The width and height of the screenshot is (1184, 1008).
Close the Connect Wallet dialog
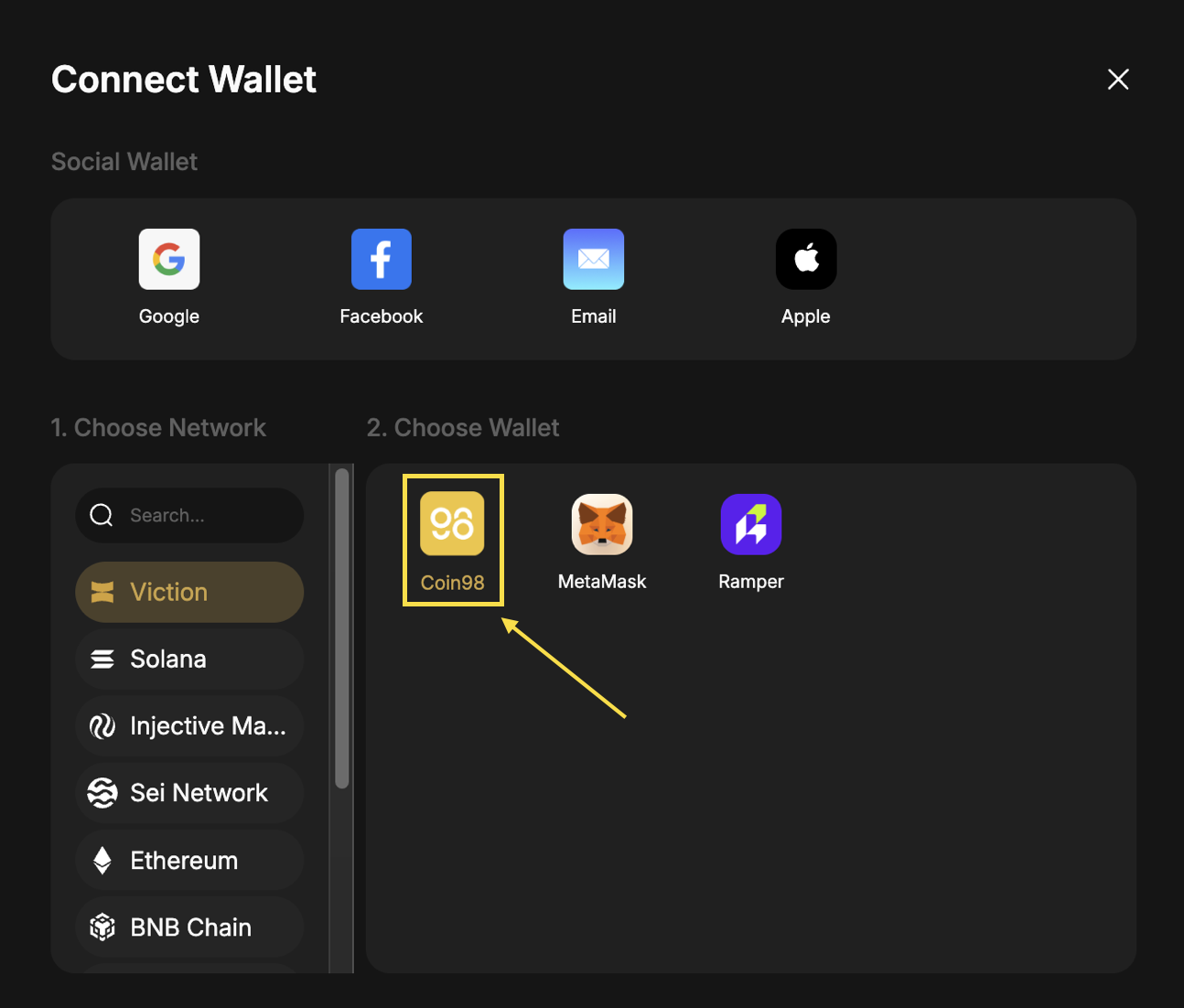click(x=1117, y=80)
